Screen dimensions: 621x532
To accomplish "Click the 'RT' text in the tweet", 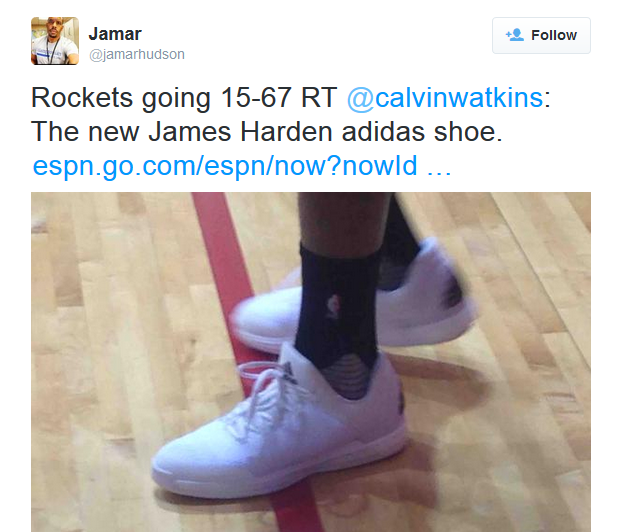I will tap(319, 97).
